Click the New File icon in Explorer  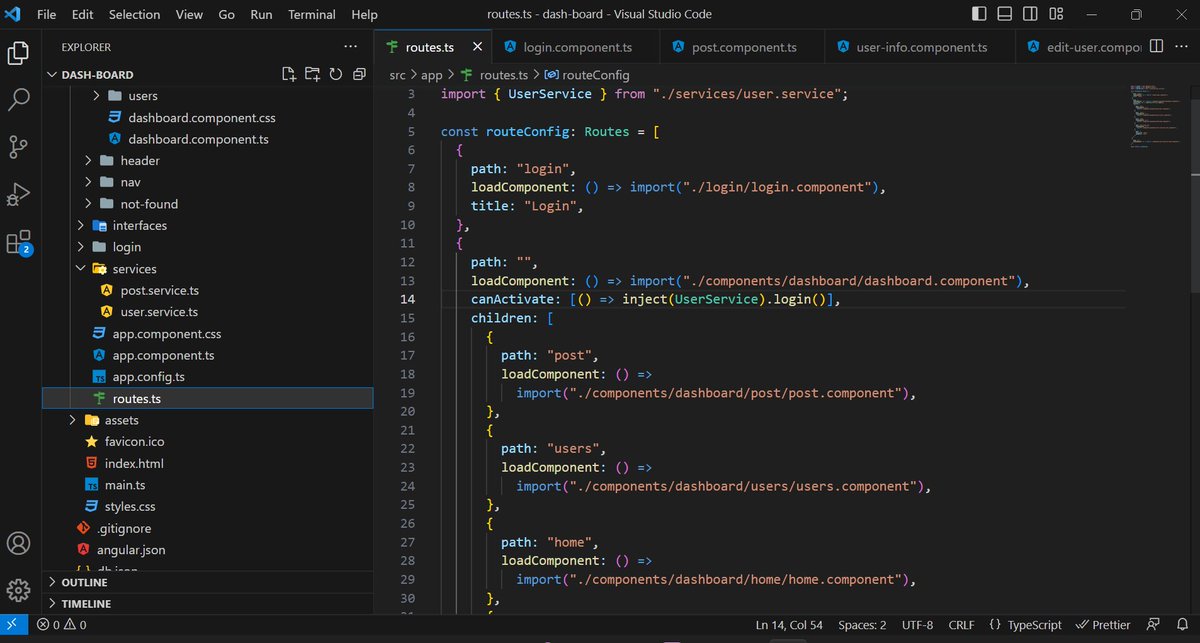289,74
